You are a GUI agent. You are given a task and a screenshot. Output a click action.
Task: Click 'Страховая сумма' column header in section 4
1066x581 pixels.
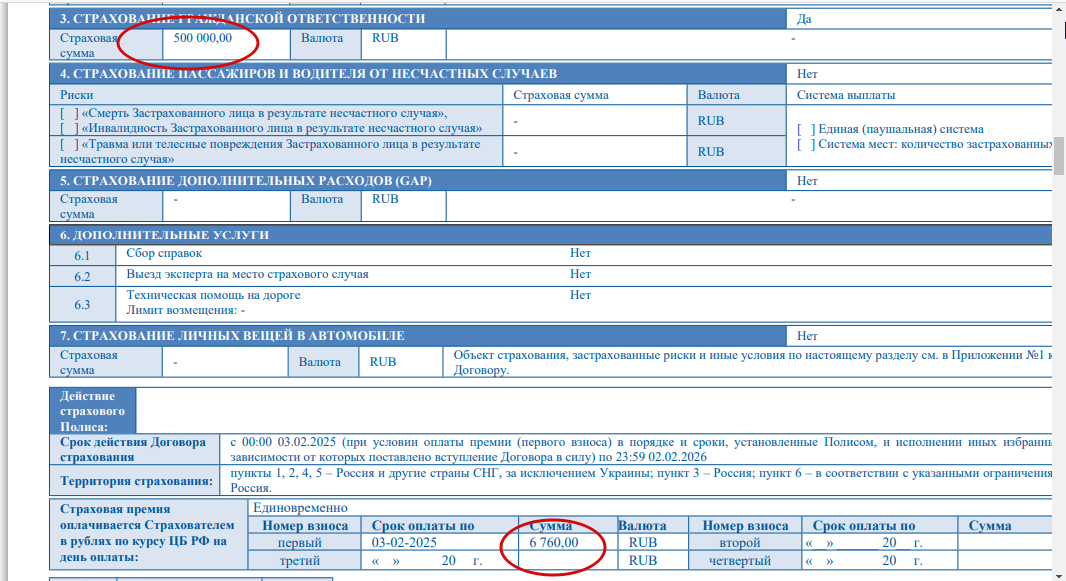coord(561,95)
